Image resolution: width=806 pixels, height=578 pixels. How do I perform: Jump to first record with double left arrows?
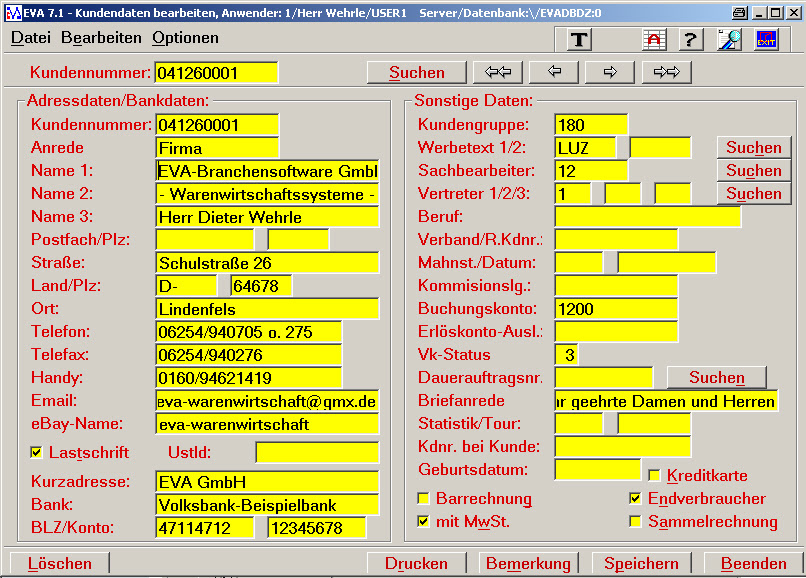coord(498,72)
